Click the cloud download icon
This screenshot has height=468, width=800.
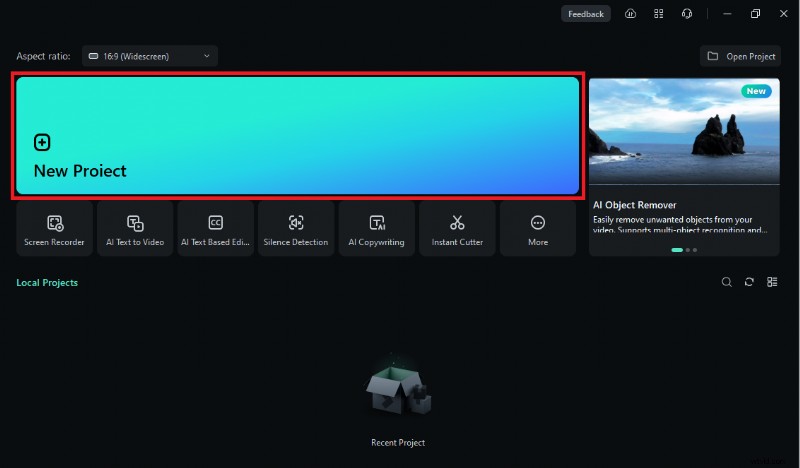click(630, 14)
